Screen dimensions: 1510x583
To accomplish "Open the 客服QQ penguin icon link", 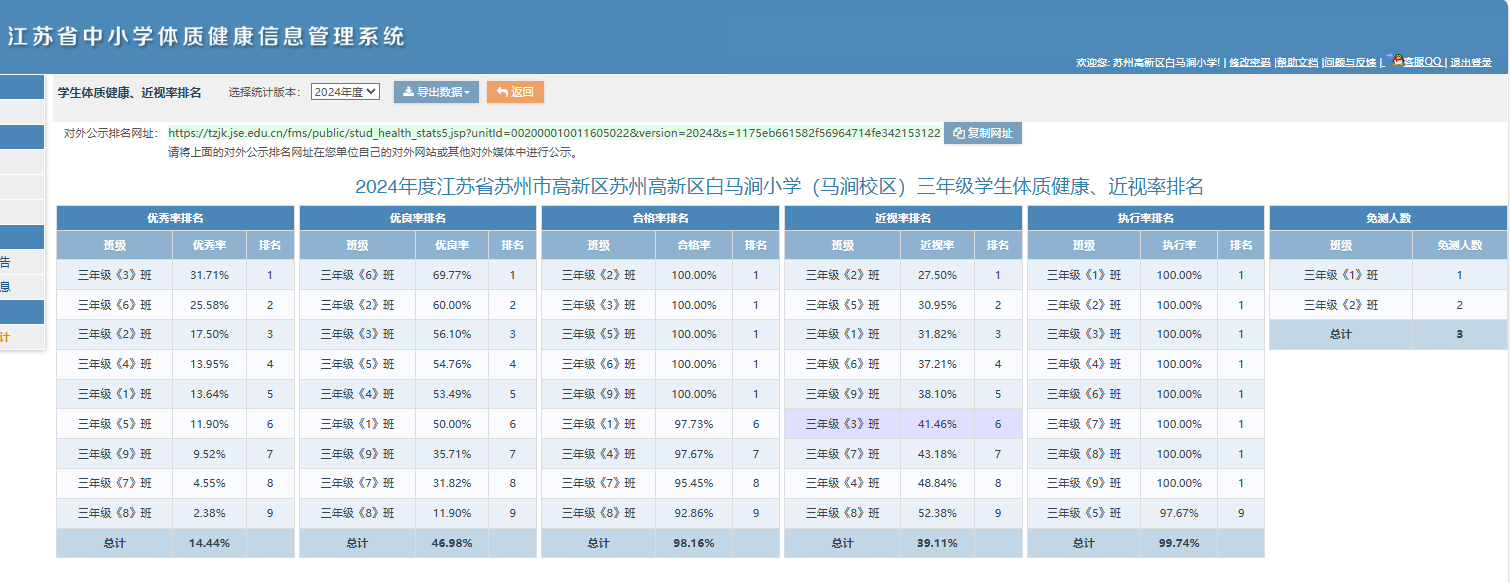I will pyautogui.click(x=1416, y=61).
